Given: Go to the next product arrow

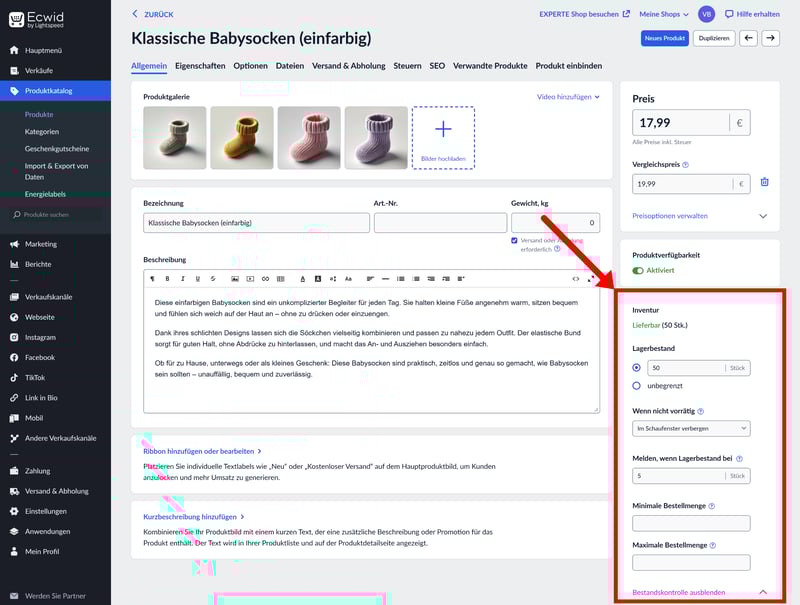Looking at the screenshot, I should pos(770,38).
